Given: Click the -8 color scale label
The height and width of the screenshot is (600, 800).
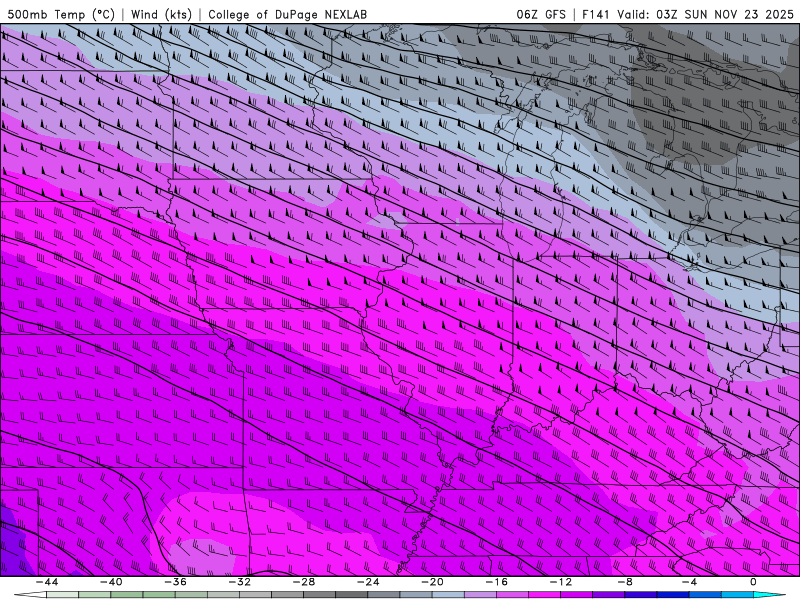Looking at the screenshot, I should click(625, 582).
